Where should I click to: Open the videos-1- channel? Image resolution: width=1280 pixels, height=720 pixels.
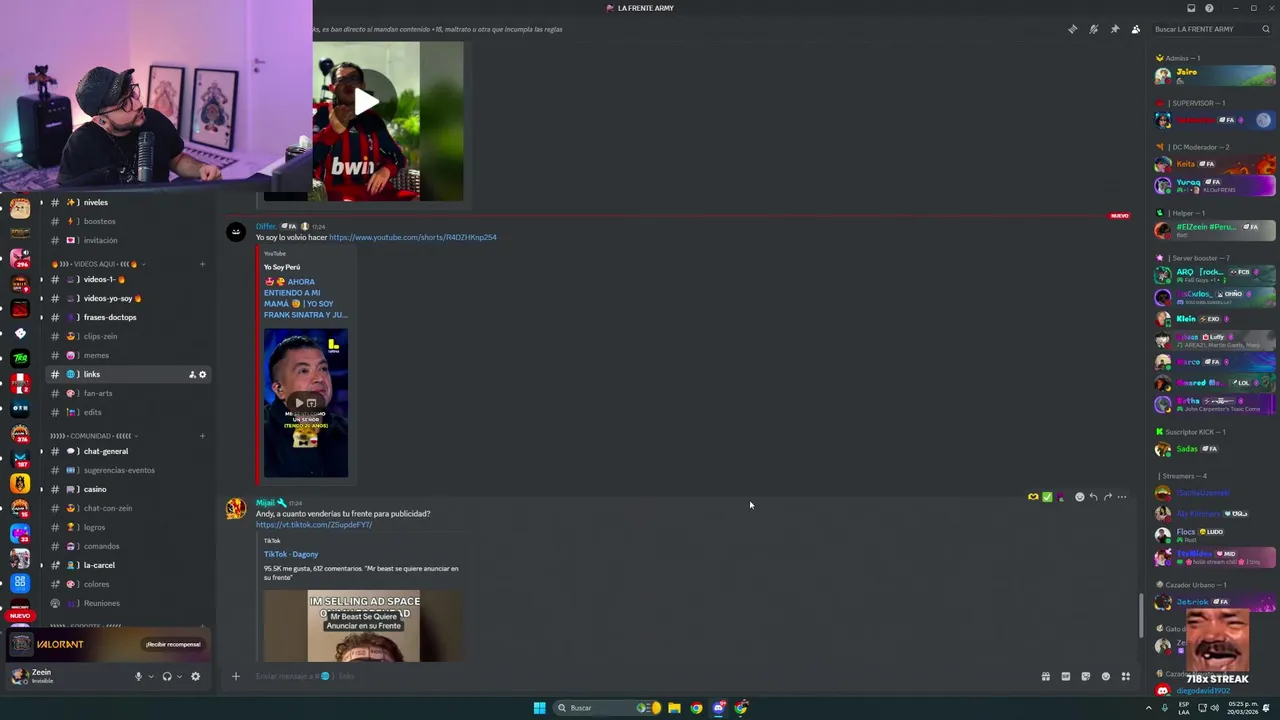pos(128,279)
